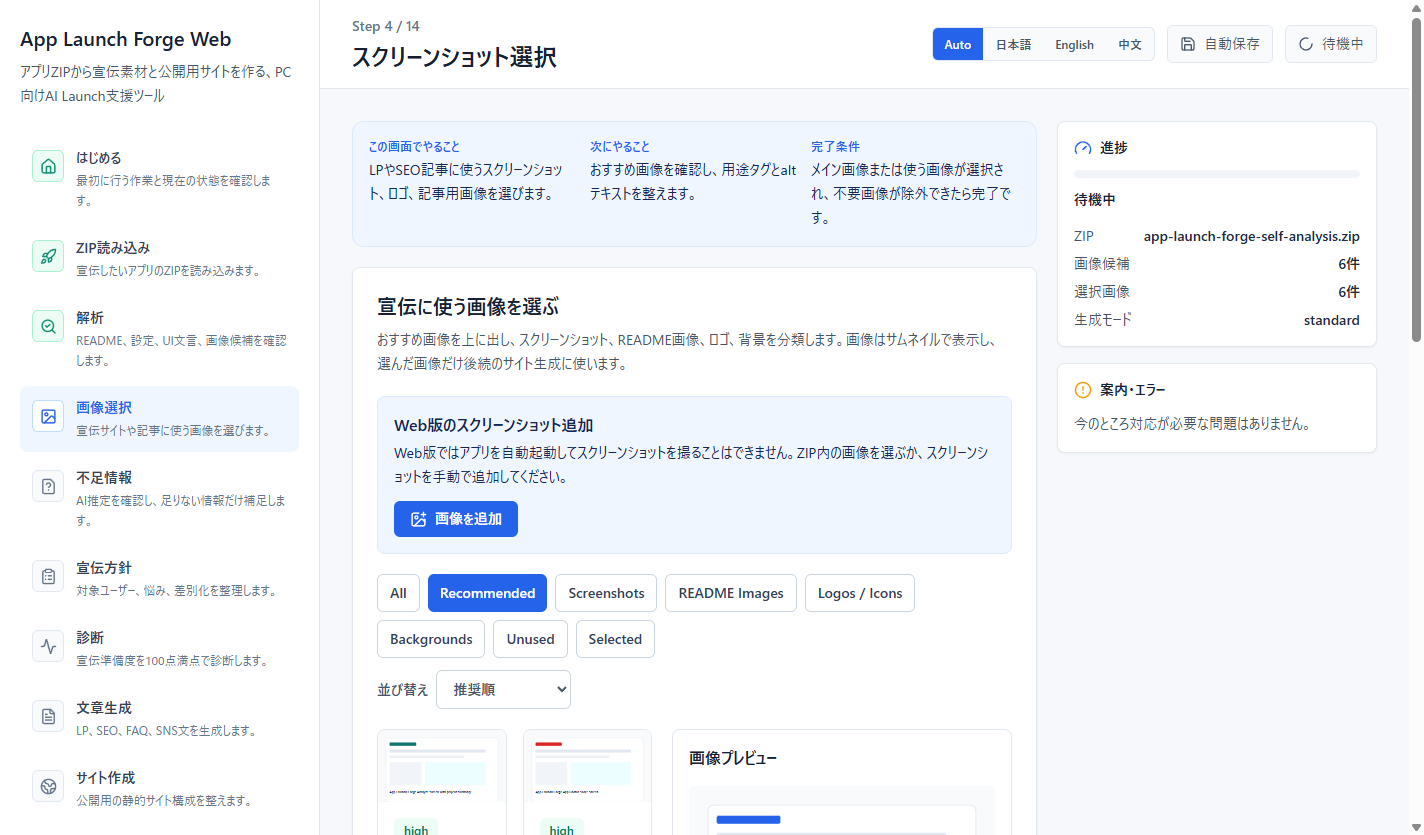1424x835 pixels.
Task: Click the 自動保存 button
Action: (x=1220, y=44)
